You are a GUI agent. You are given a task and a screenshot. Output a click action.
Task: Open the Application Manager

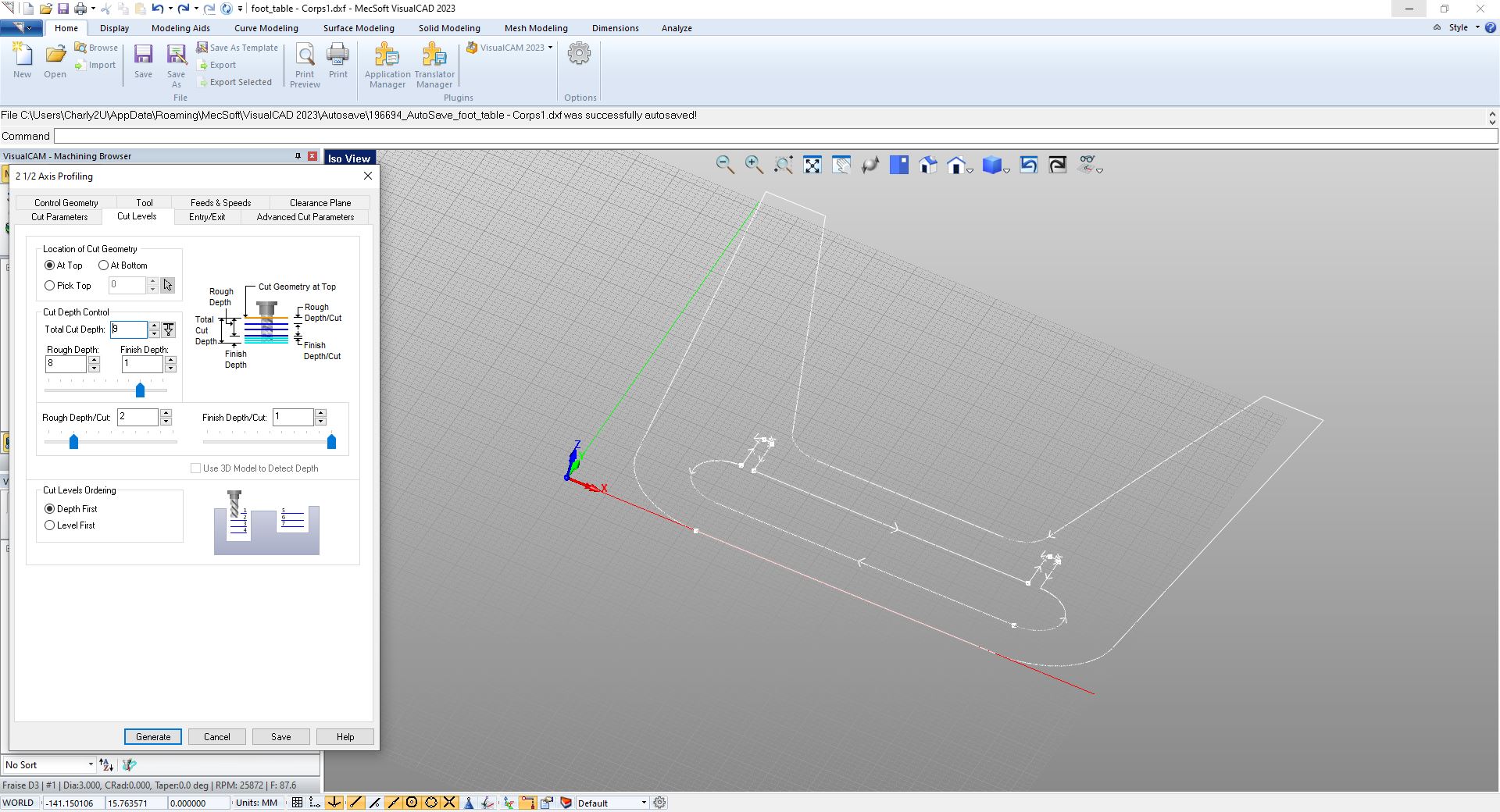point(387,66)
